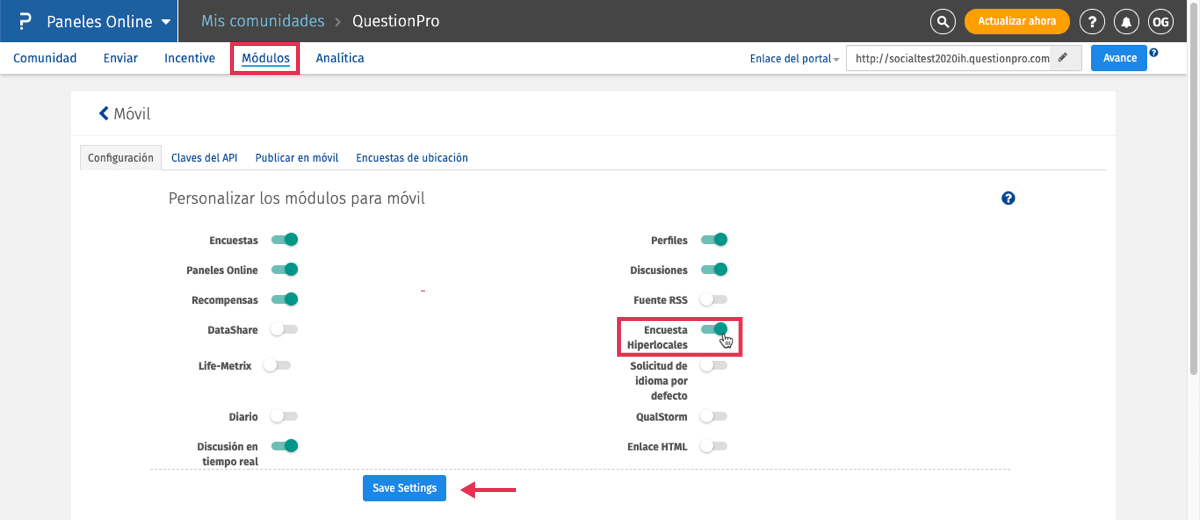Click the blue help icon beside Personalizar heading

[x=1008, y=199]
